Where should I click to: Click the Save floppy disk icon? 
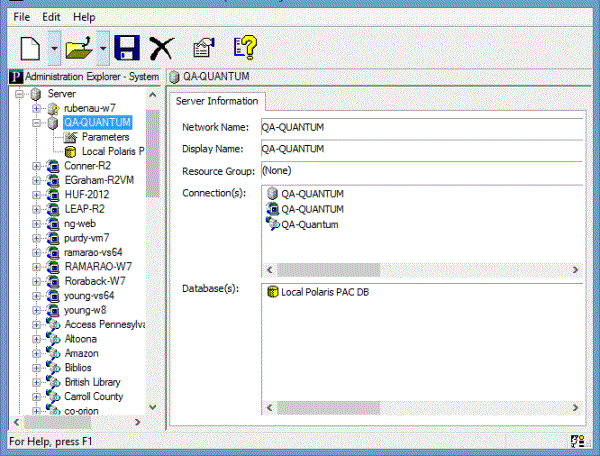click(125, 47)
